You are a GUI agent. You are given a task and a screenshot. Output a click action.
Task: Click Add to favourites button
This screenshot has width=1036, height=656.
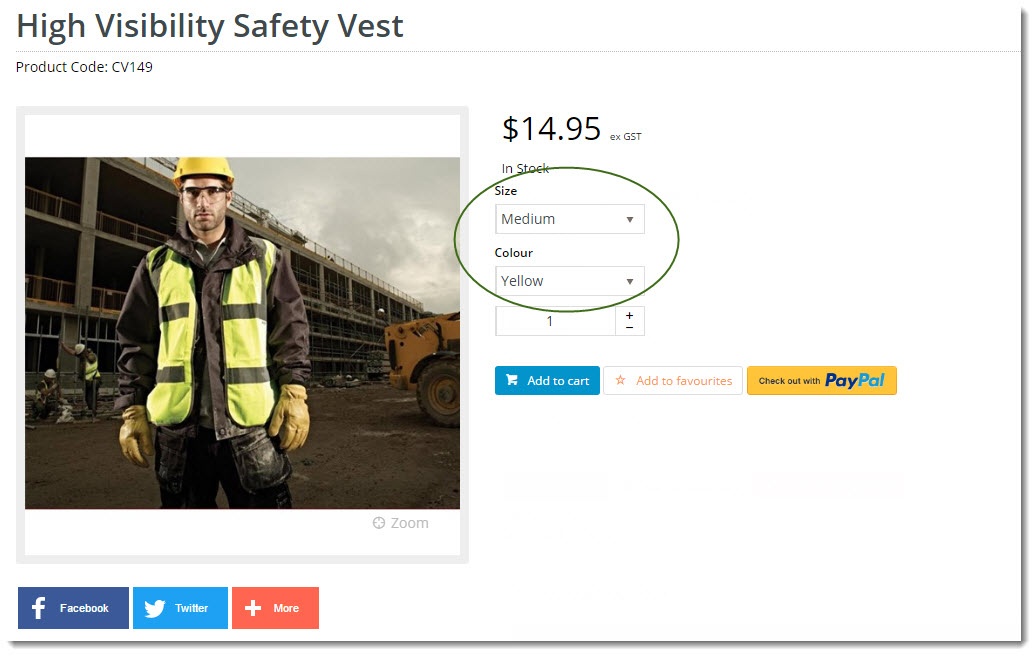pyautogui.click(x=673, y=381)
